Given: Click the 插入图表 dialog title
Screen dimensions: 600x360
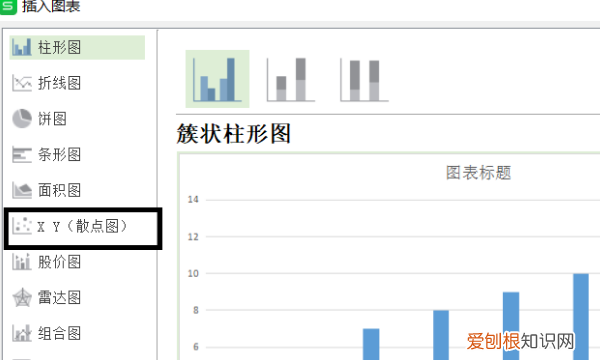Looking at the screenshot, I should pos(51,6).
